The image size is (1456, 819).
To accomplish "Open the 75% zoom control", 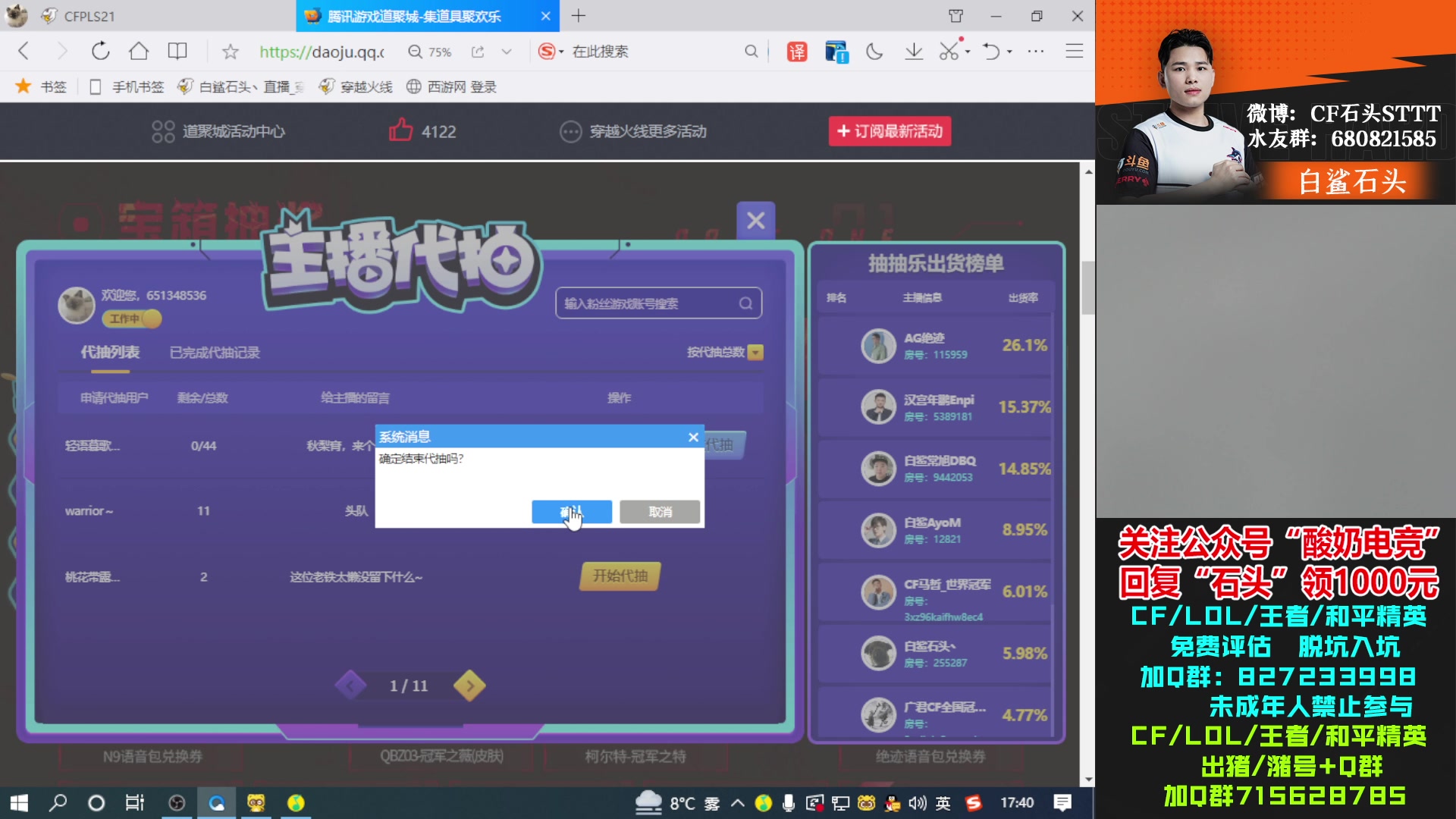I will tap(430, 52).
